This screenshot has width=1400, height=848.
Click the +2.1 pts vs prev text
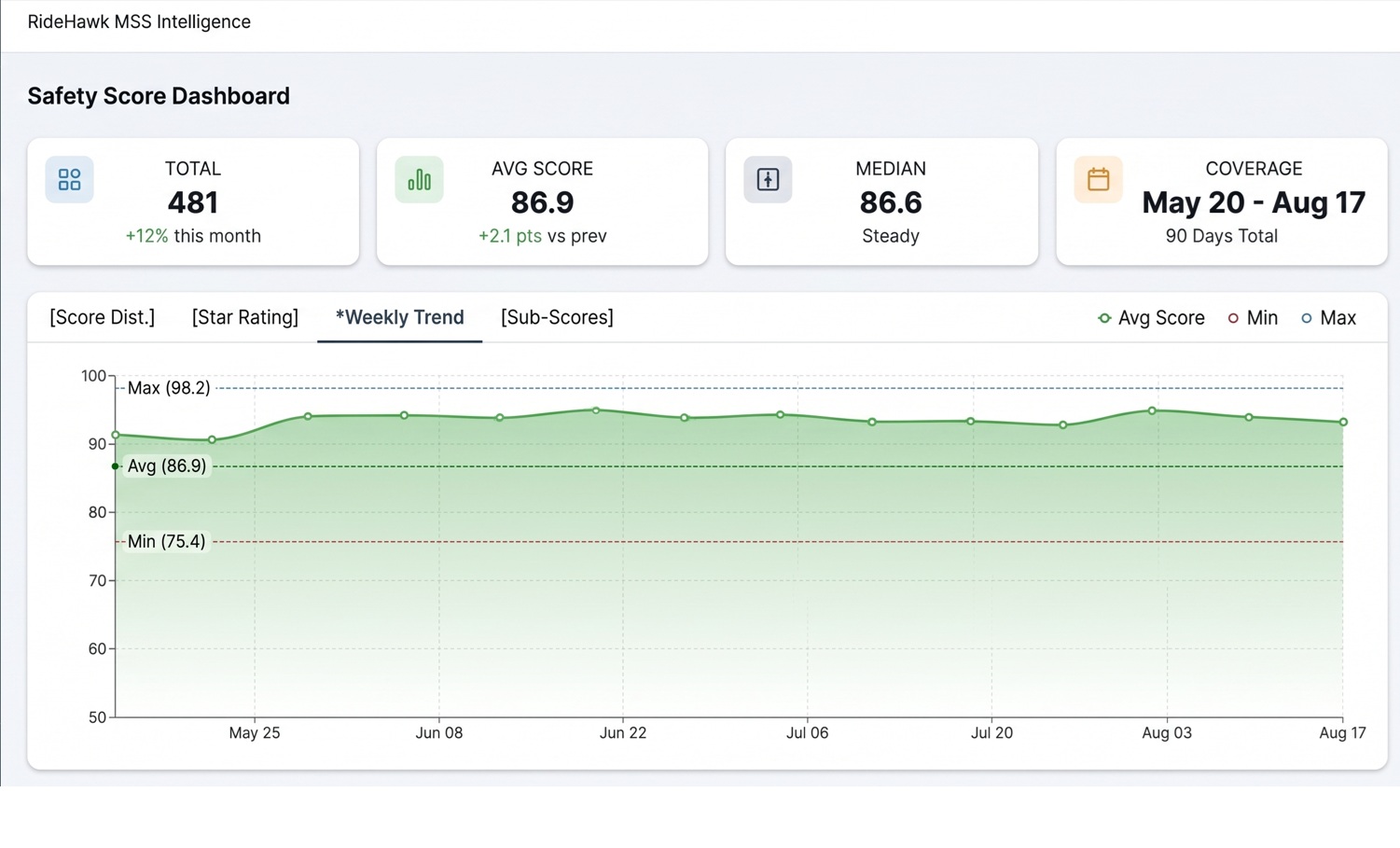(x=542, y=236)
